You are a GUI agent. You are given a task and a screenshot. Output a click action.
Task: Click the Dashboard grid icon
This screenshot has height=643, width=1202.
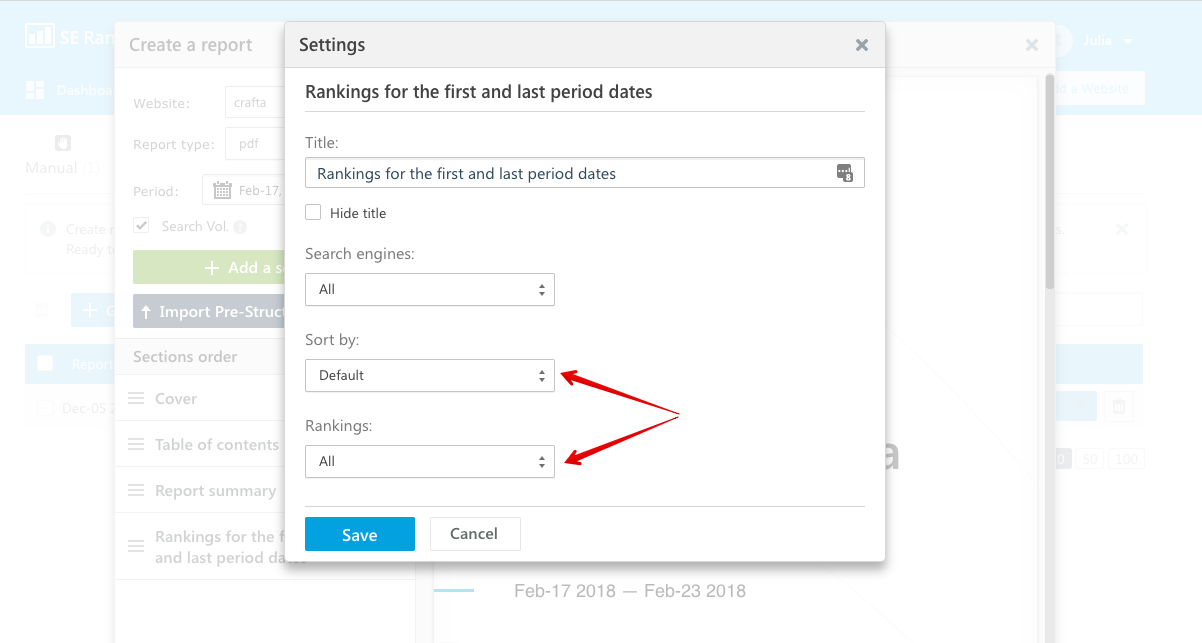[35, 90]
